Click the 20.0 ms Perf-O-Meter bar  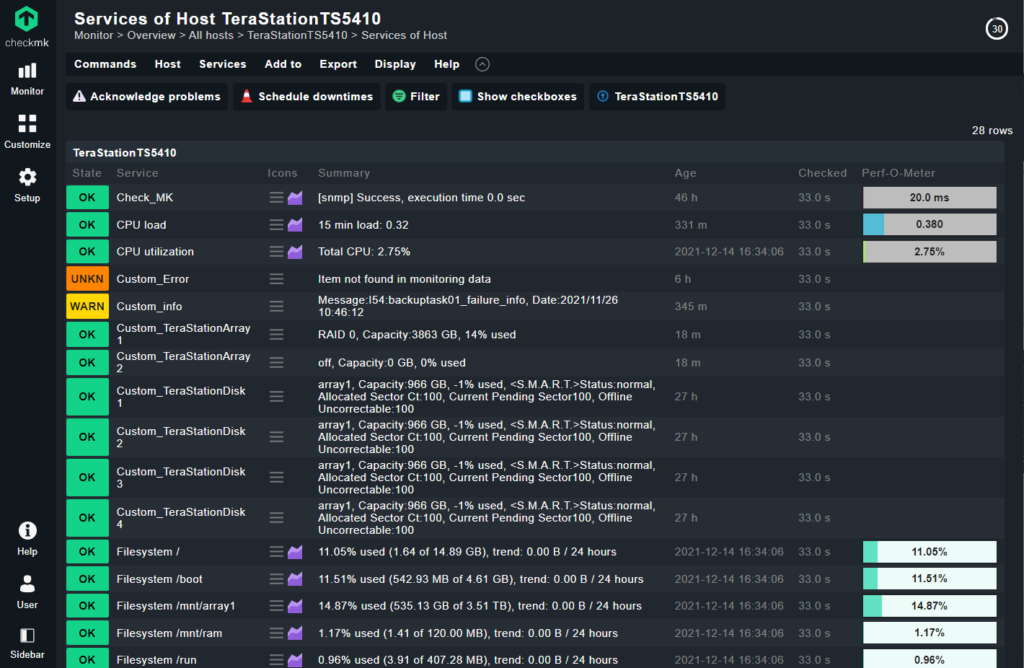click(x=929, y=197)
